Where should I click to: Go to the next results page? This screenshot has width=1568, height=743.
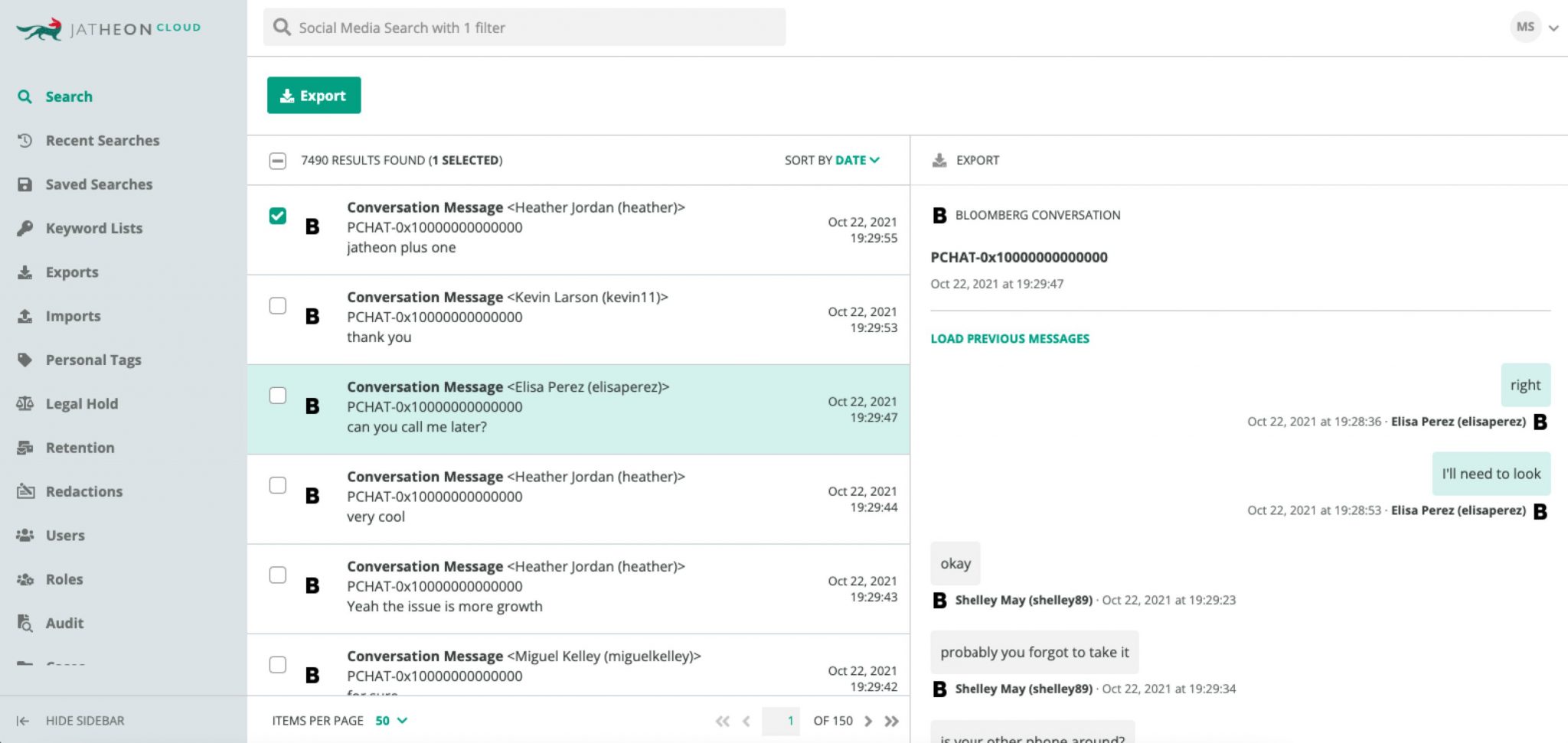click(x=867, y=721)
